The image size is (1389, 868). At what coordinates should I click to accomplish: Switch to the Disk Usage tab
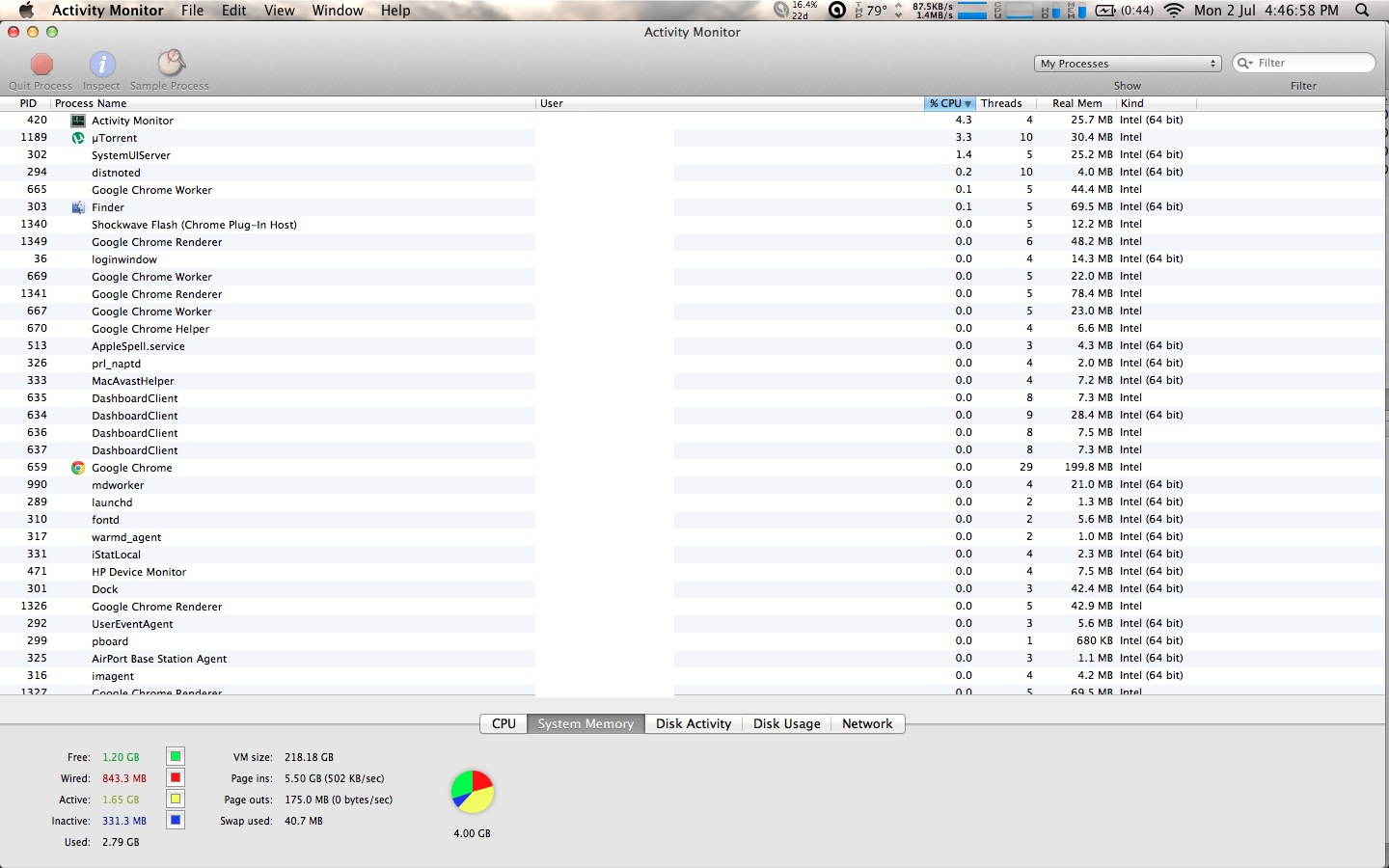pos(787,724)
